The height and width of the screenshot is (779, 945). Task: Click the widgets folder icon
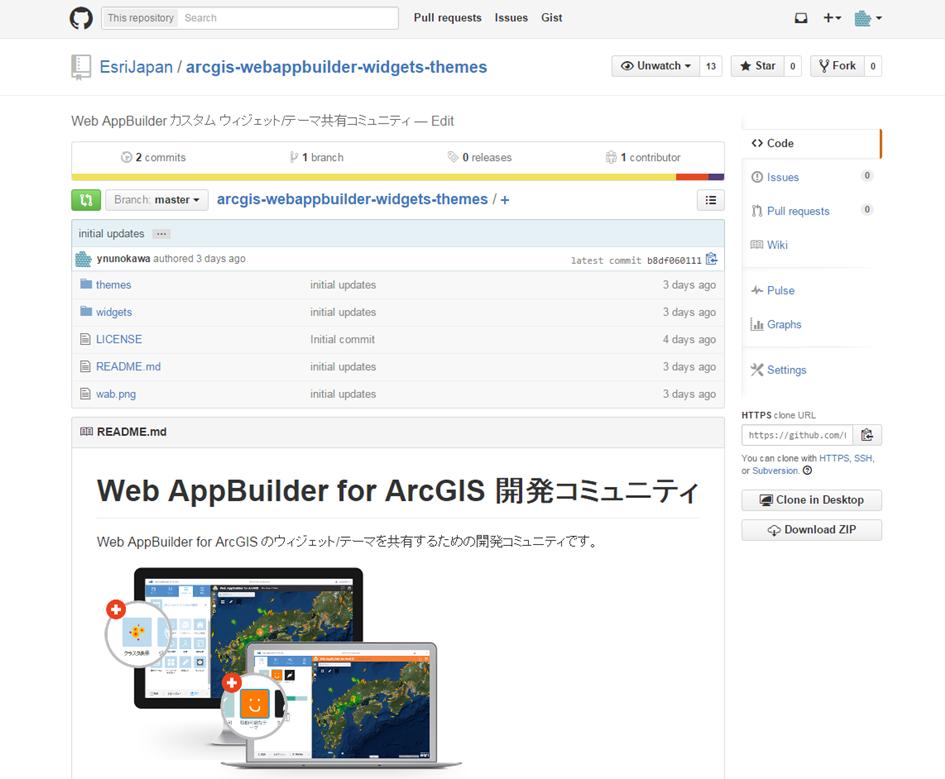point(86,311)
